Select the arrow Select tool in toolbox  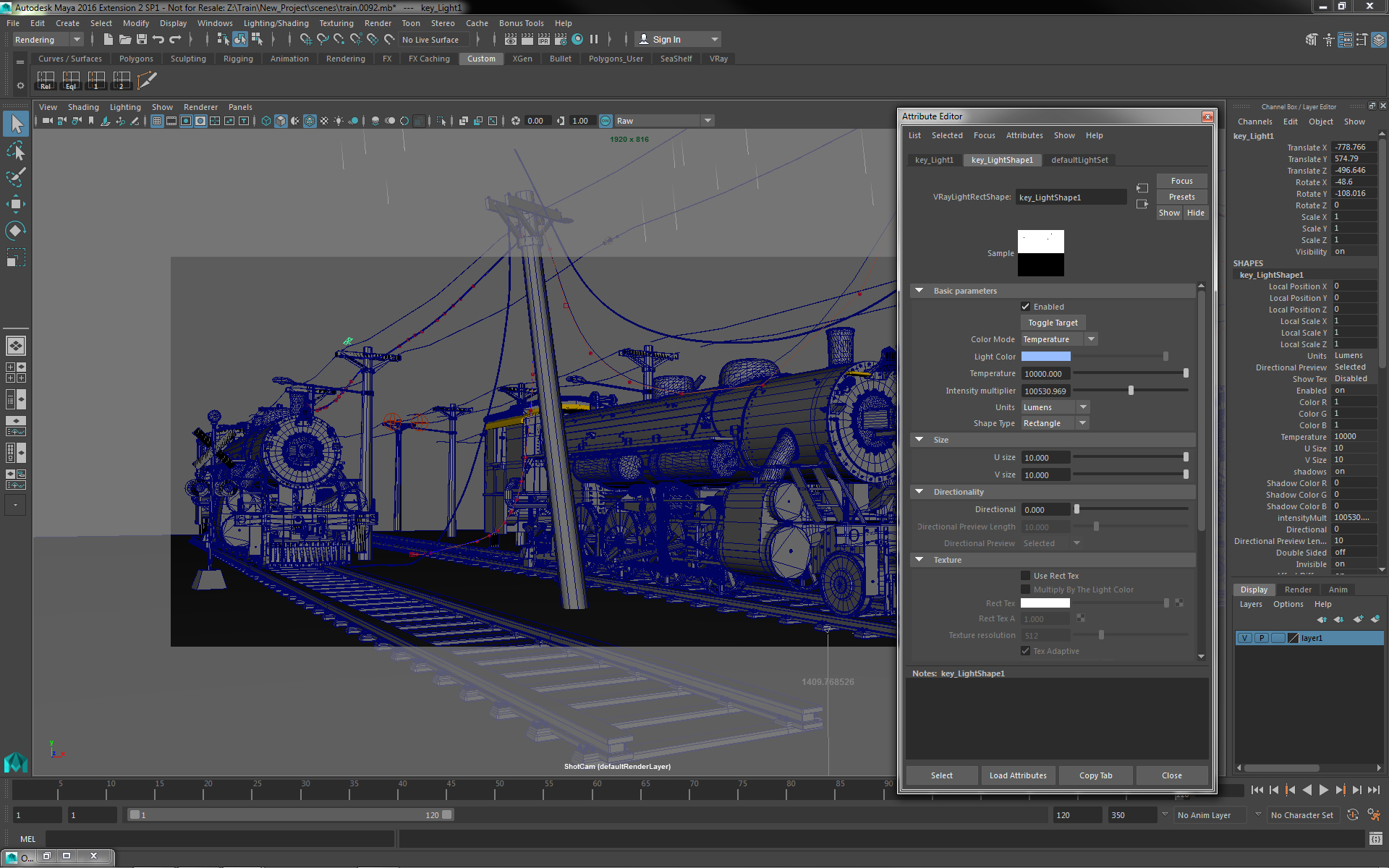coord(16,123)
